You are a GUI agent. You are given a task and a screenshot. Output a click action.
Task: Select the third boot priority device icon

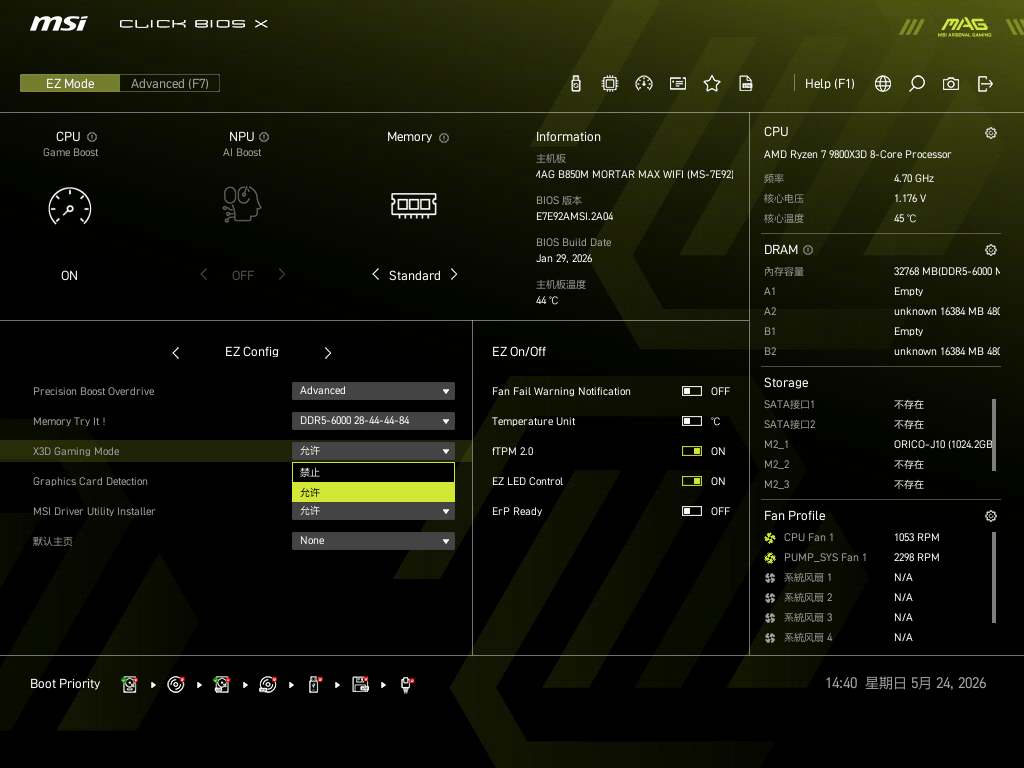[x=221, y=684]
